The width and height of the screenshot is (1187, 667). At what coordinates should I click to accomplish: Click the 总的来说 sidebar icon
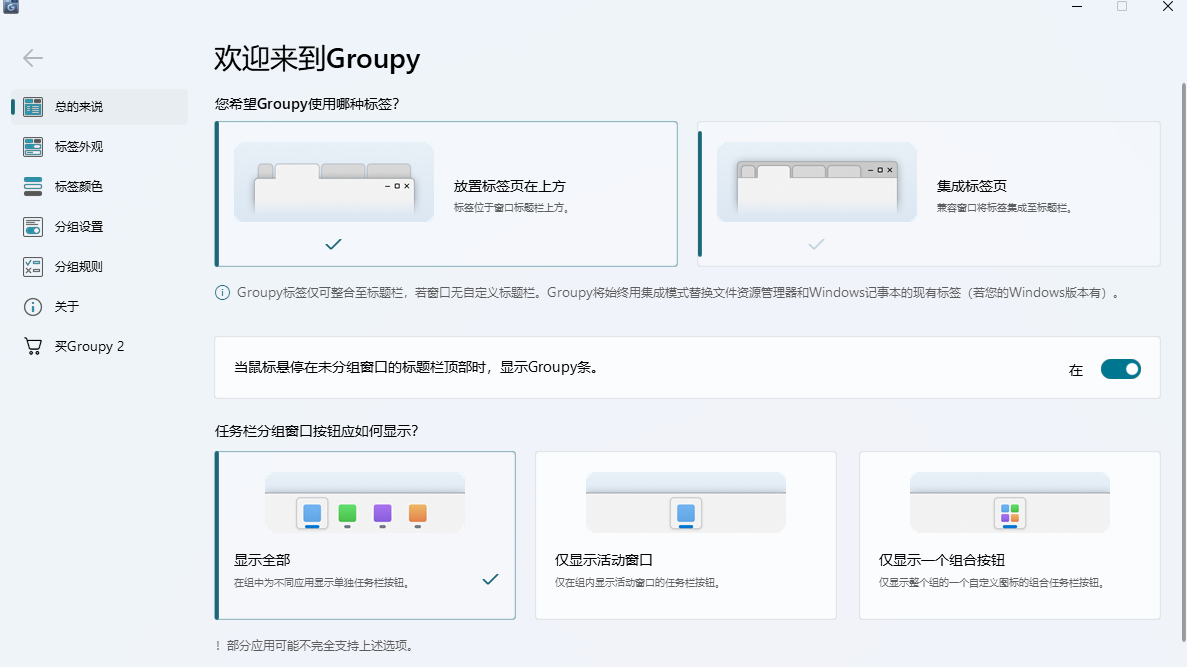(x=33, y=107)
